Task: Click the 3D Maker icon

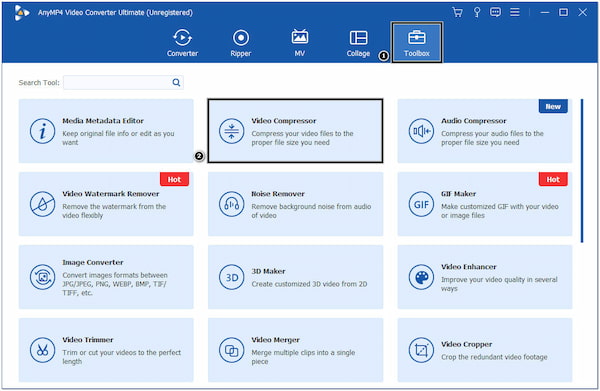Action: (x=232, y=277)
